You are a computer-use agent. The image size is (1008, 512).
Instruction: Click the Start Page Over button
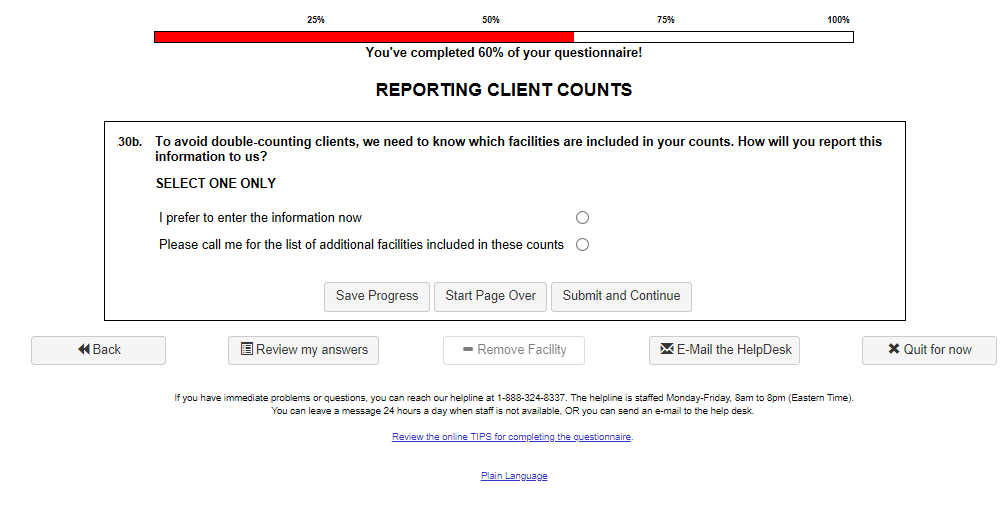(490, 296)
